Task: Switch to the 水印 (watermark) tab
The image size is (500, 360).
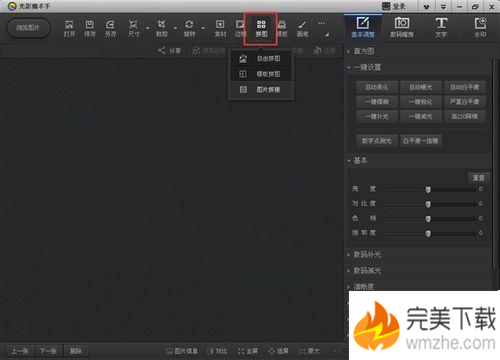Action: pos(480,28)
